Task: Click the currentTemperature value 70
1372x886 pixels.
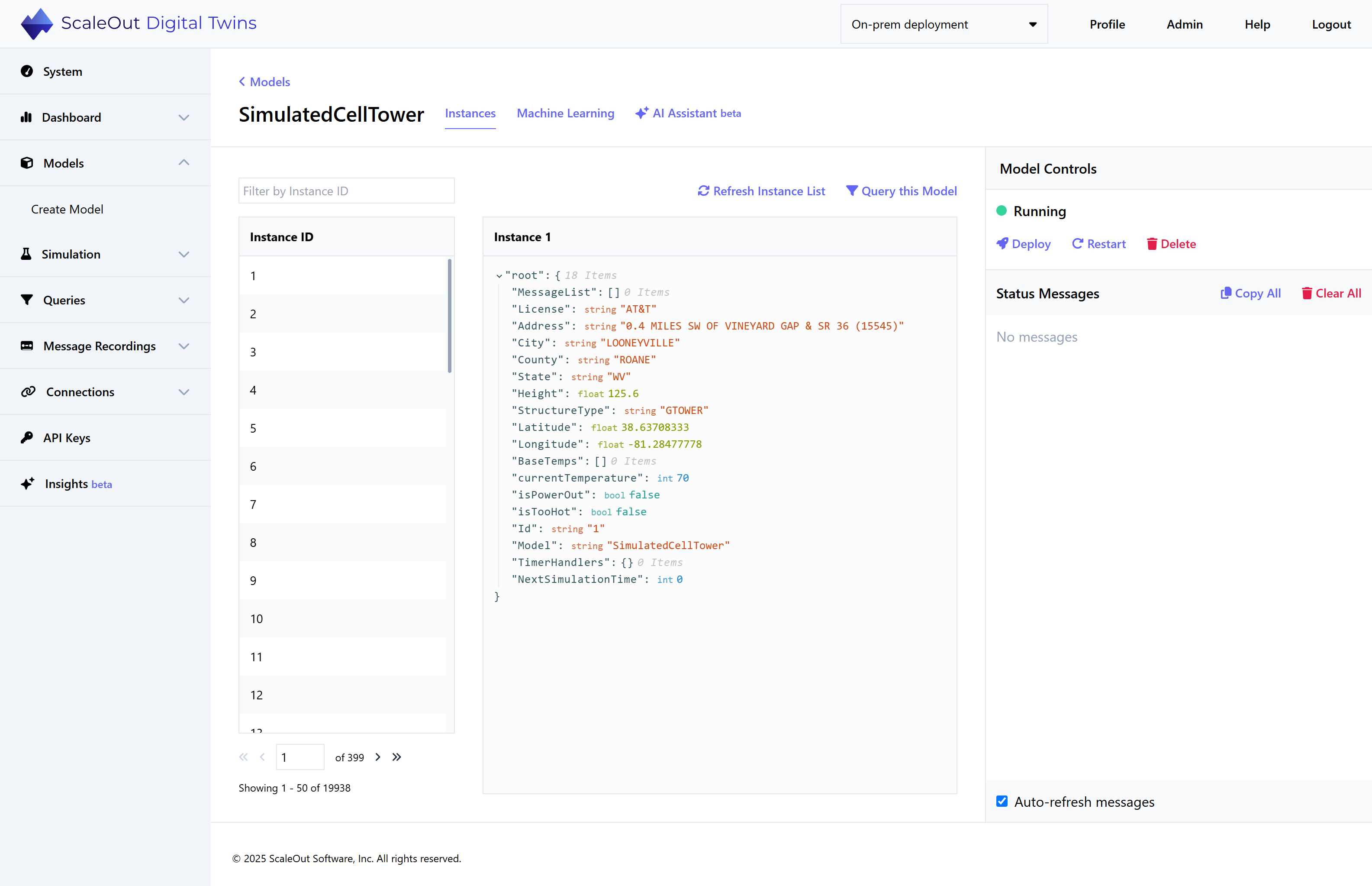Action: point(682,478)
